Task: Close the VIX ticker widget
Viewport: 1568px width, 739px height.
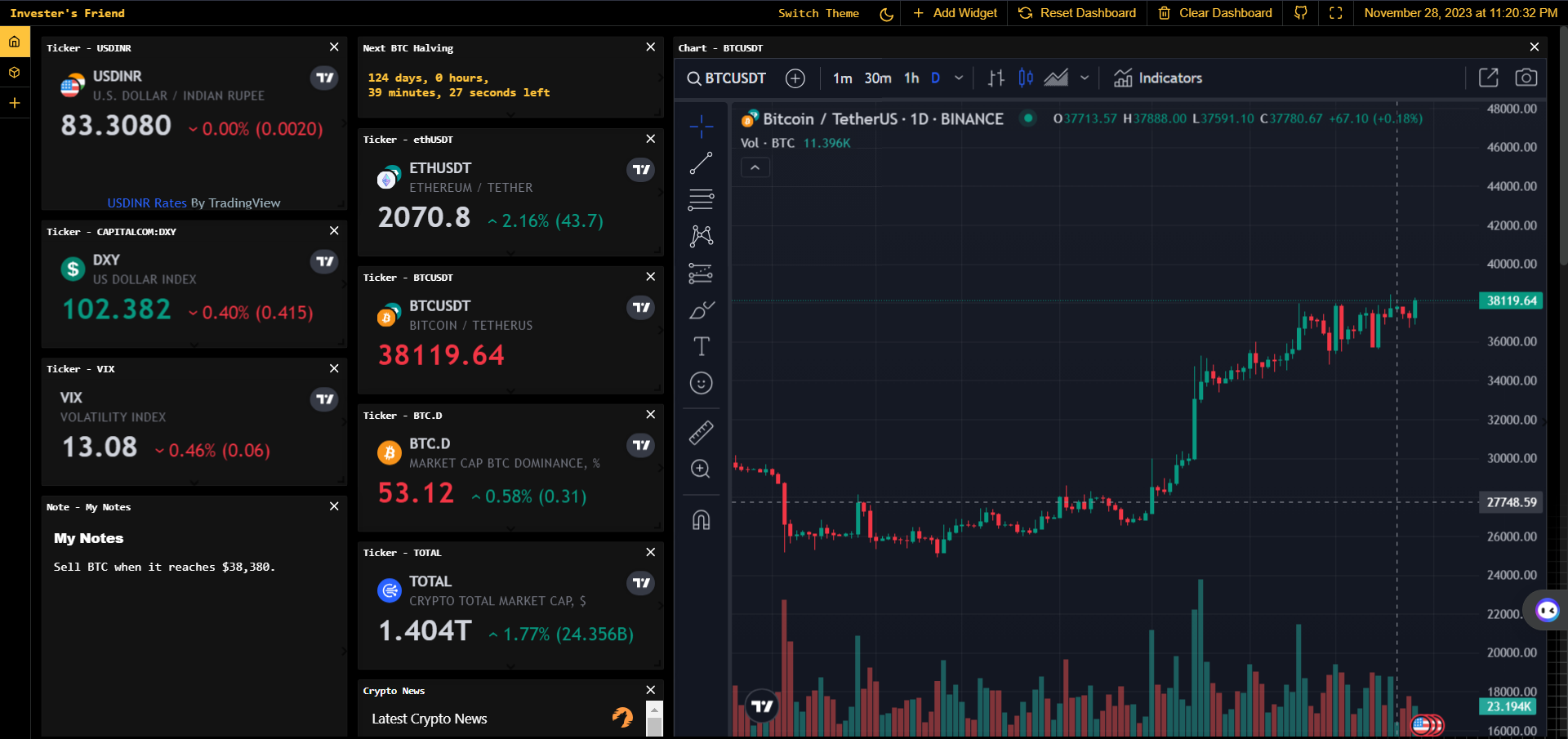Action: click(x=334, y=368)
